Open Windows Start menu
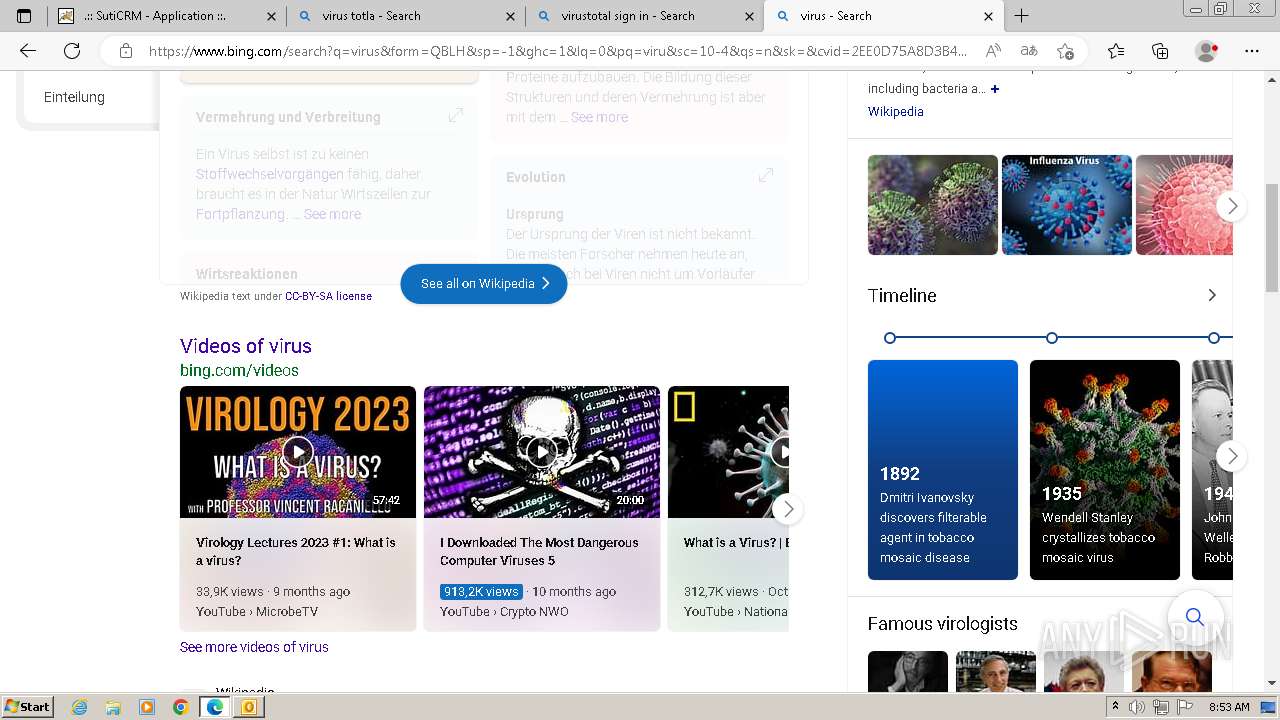 [x=28, y=707]
